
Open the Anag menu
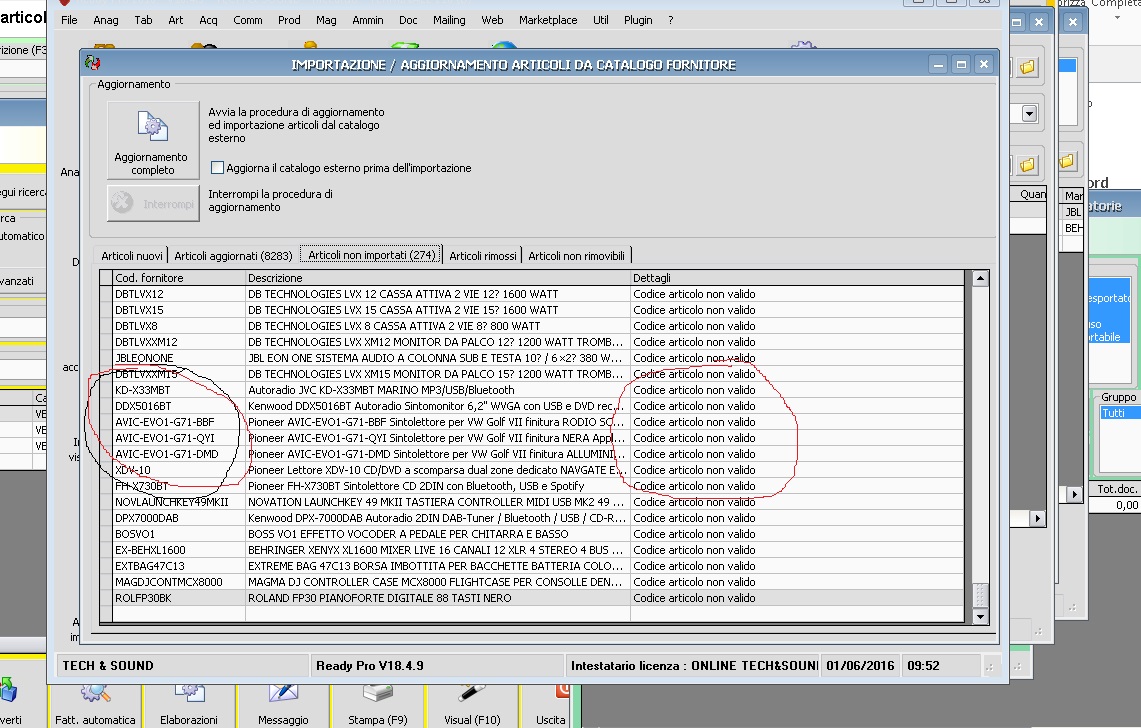pos(106,20)
